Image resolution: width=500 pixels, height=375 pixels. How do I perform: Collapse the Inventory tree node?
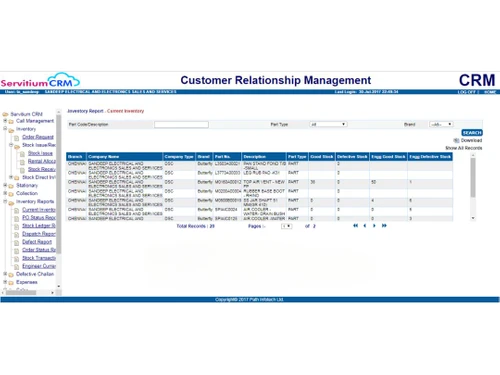tap(5, 129)
